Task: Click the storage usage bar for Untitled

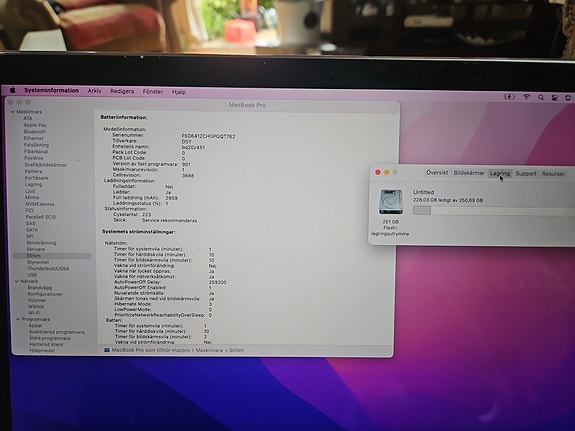Action: click(494, 211)
